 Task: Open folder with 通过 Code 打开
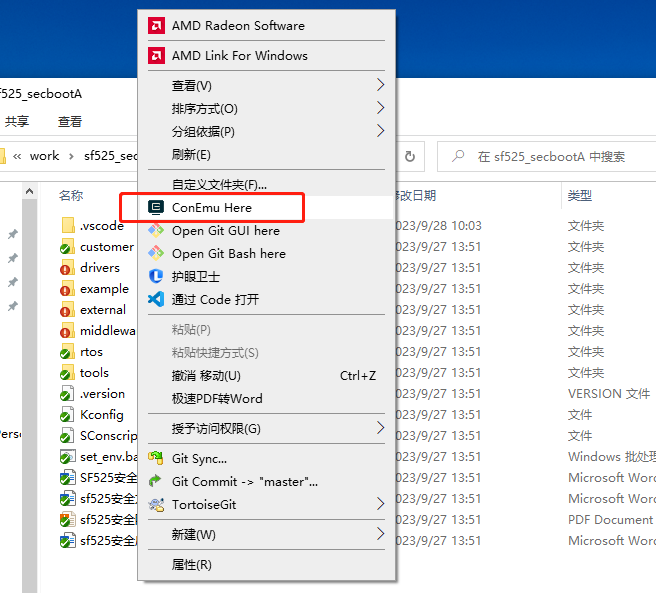click(x=215, y=299)
